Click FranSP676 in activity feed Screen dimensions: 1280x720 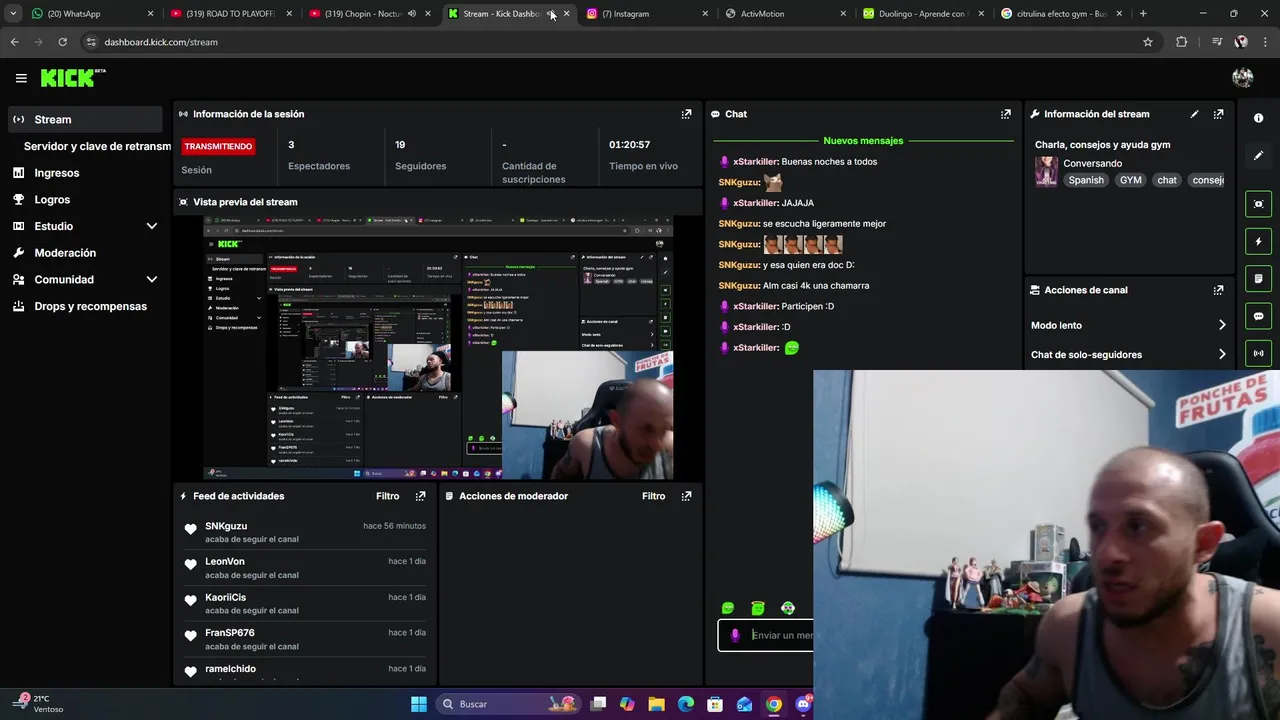tap(230, 633)
